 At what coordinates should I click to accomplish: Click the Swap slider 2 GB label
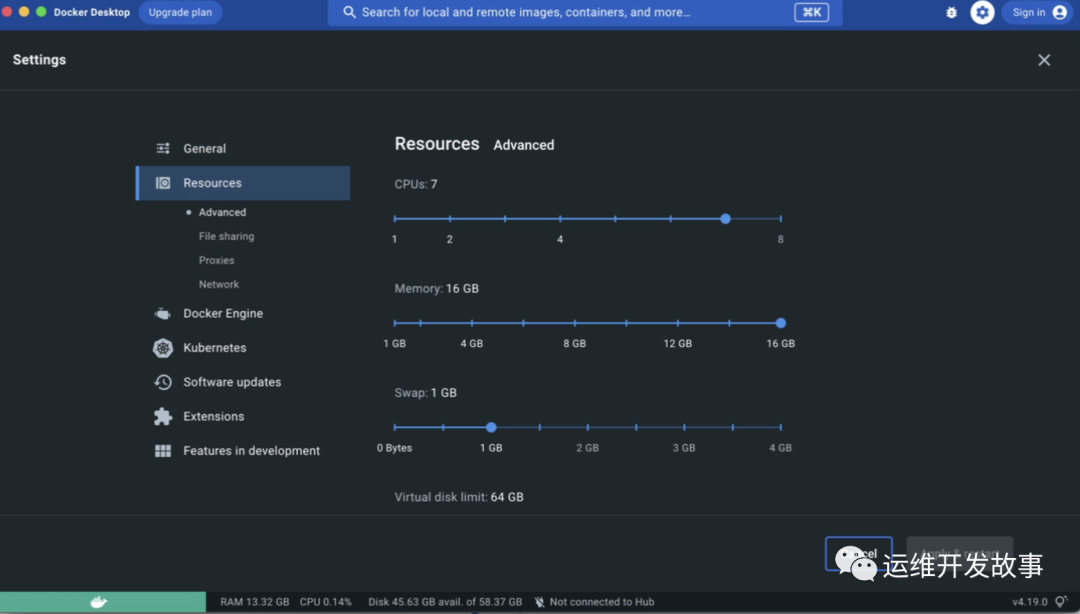coord(588,448)
